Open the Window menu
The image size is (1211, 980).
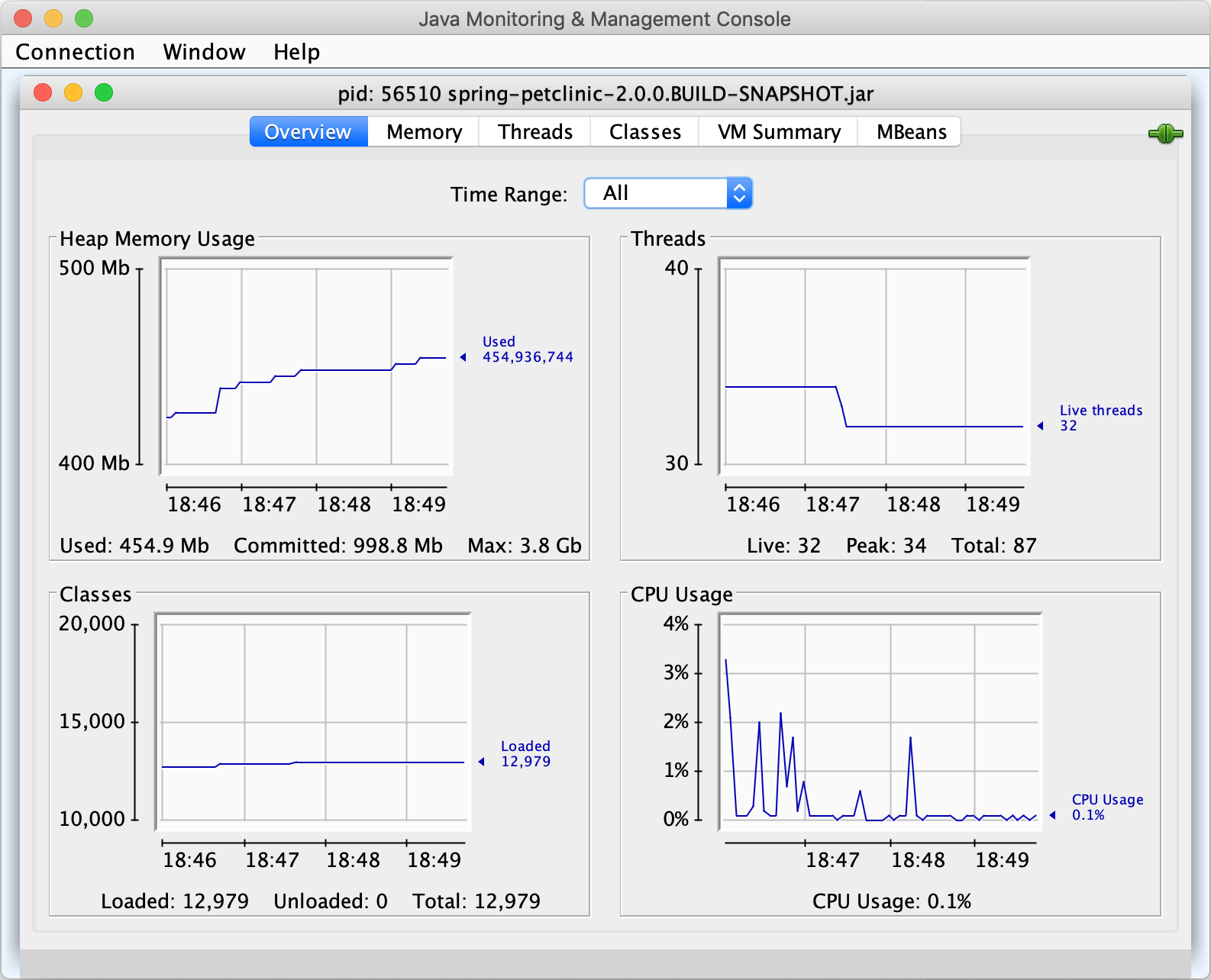[204, 52]
